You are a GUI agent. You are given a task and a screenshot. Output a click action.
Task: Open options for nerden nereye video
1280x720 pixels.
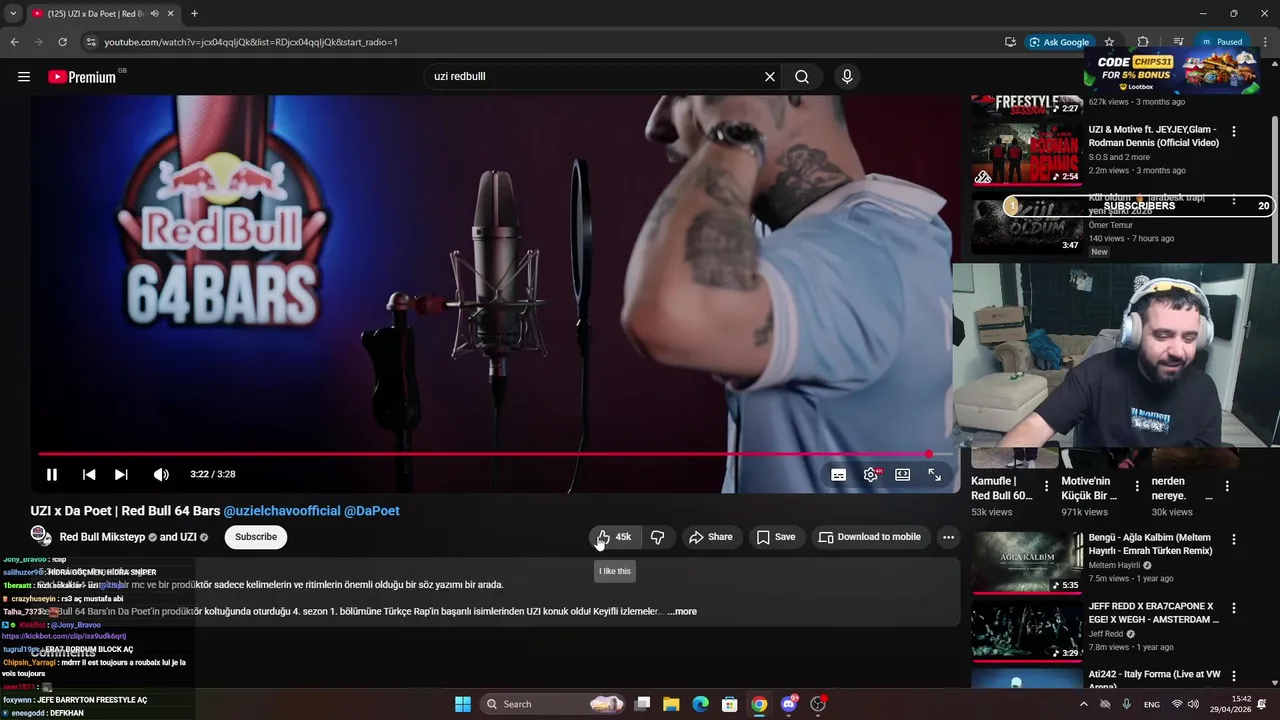coord(1227,487)
